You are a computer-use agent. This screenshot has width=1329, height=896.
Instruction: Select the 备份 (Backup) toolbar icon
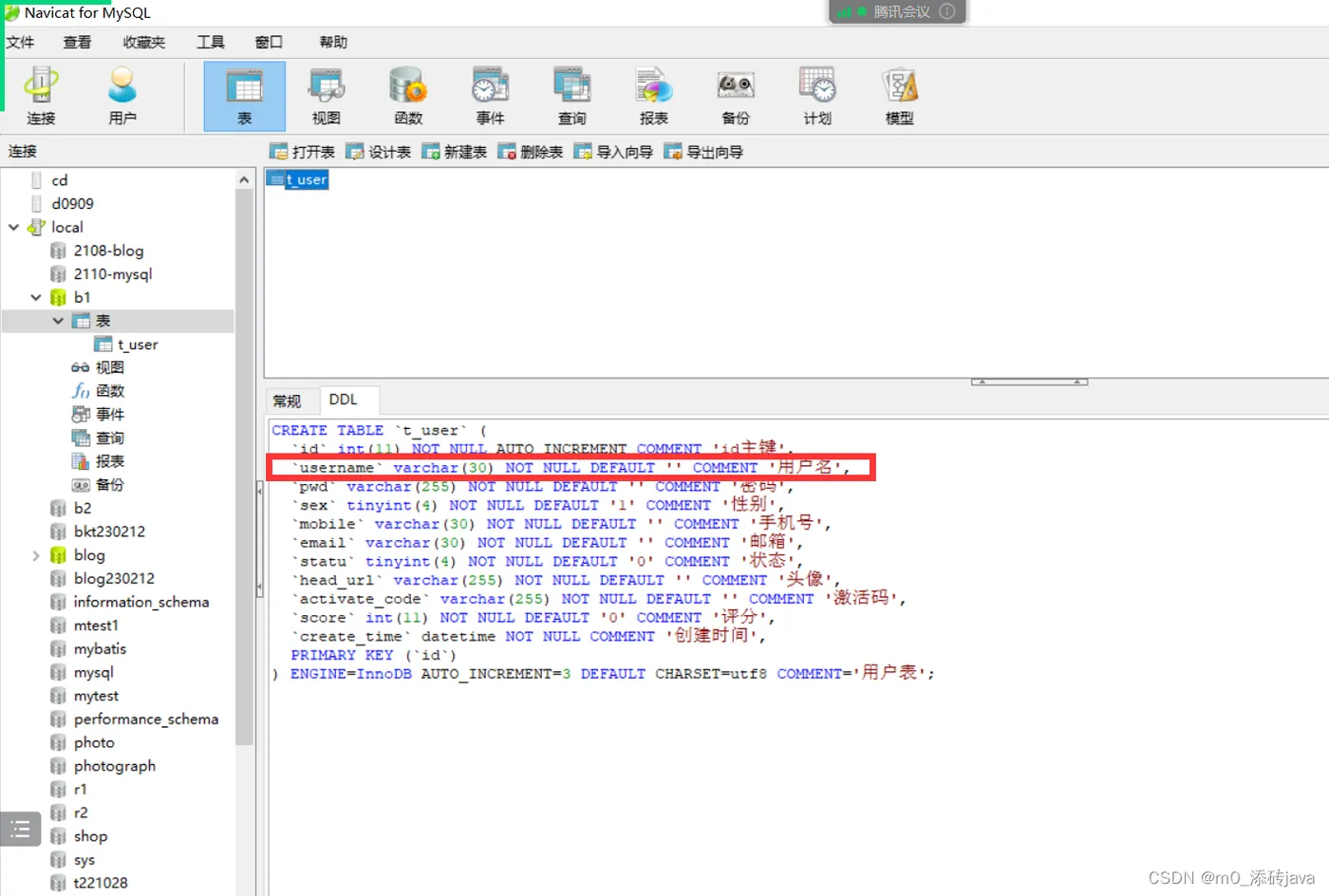tap(736, 96)
